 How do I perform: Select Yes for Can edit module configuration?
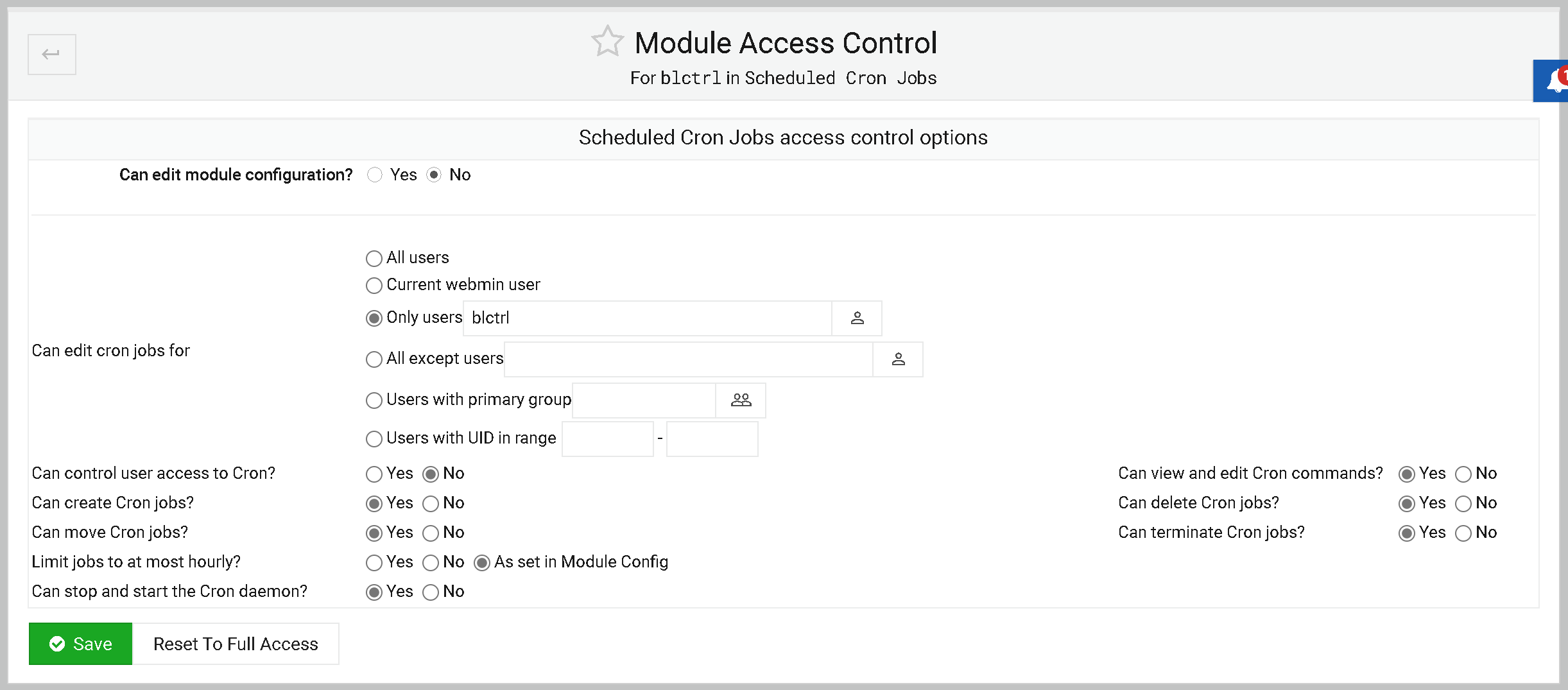tap(374, 175)
